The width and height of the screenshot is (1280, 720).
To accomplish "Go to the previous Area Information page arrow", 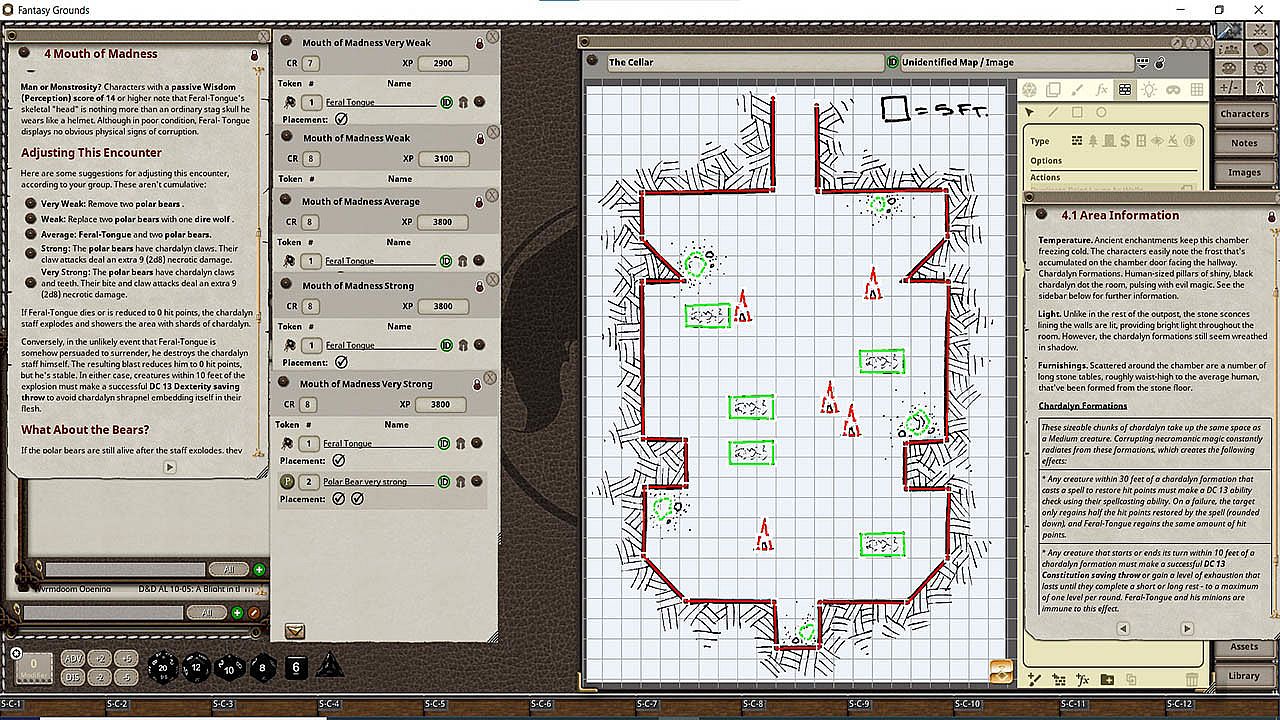I will pyautogui.click(x=1123, y=629).
